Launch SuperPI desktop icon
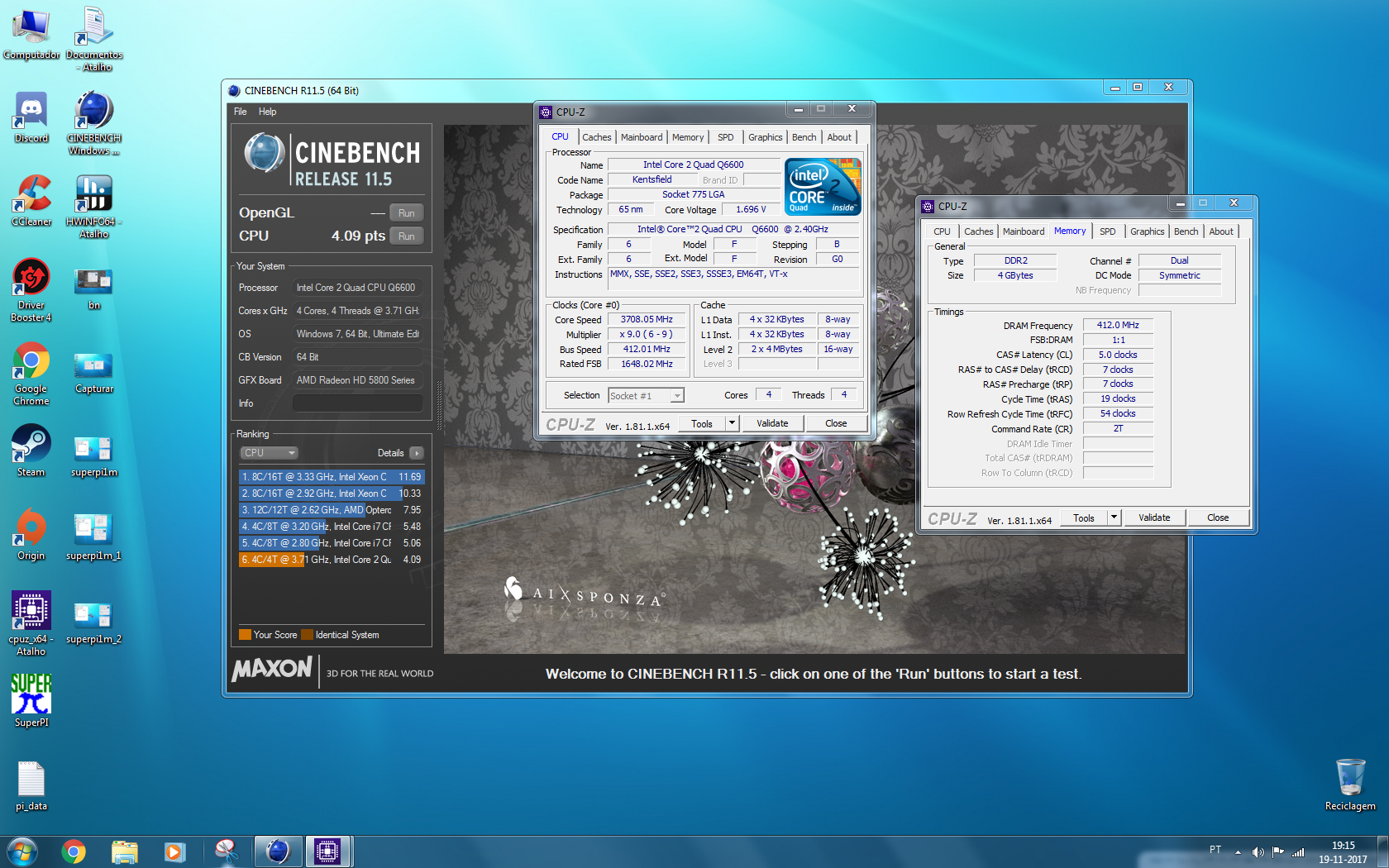 31,702
